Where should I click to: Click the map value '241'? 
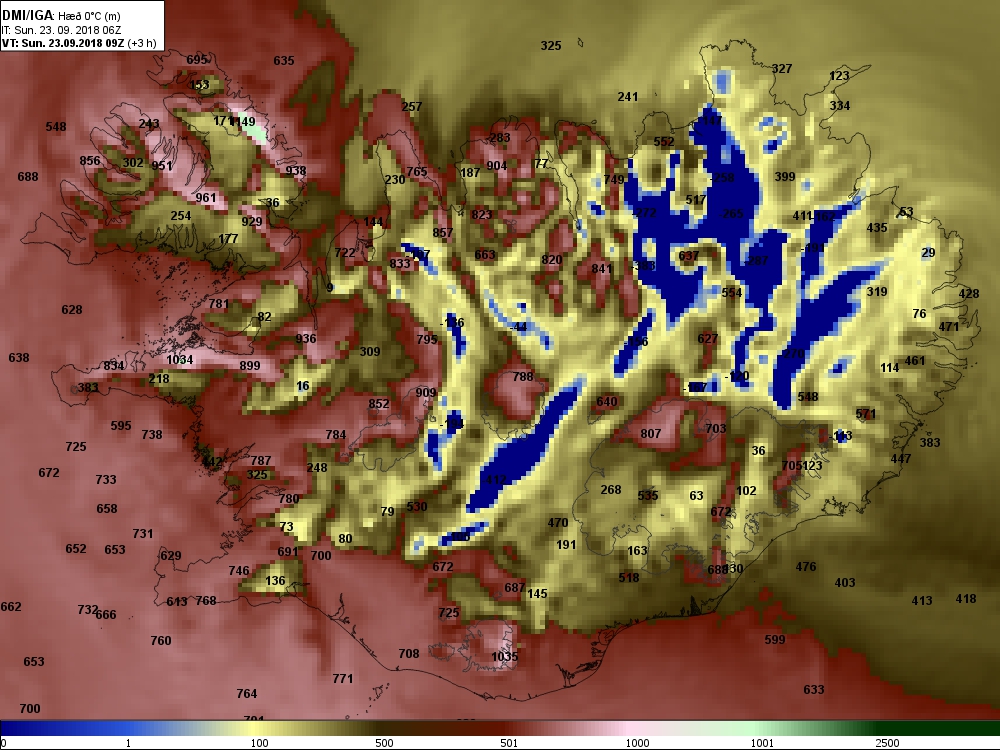pyautogui.click(x=628, y=96)
